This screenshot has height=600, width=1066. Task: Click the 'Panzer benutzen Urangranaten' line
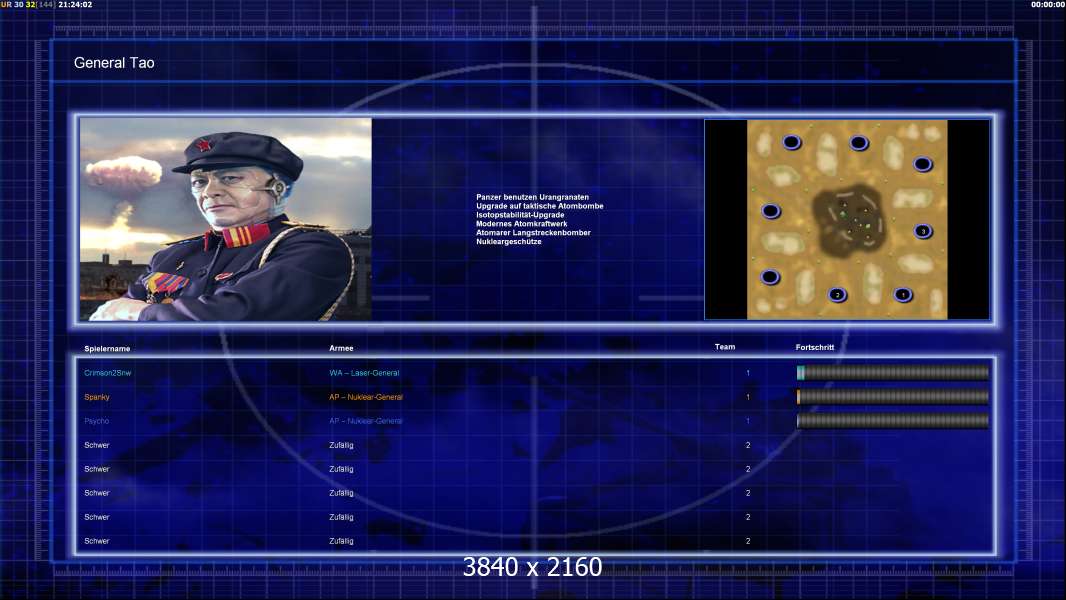tap(532, 197)
